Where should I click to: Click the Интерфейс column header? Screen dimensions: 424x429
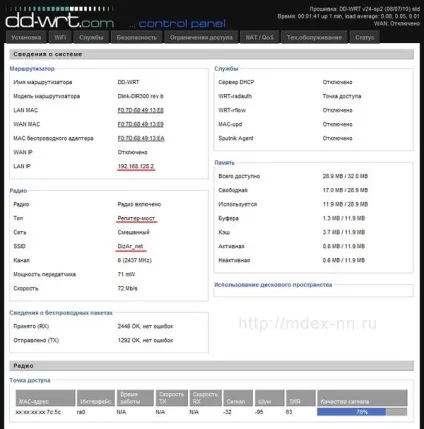pos(96,398)
